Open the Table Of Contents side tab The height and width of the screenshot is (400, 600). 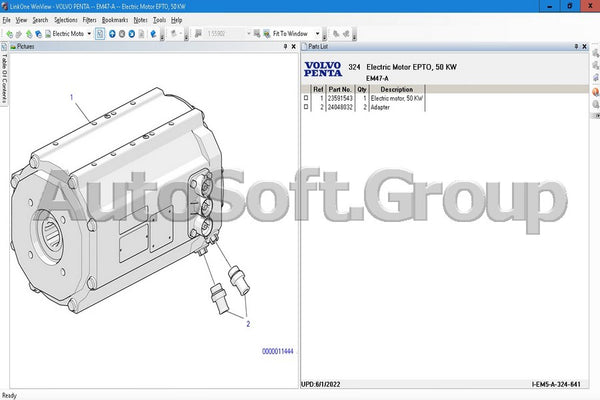click(4, 78)
